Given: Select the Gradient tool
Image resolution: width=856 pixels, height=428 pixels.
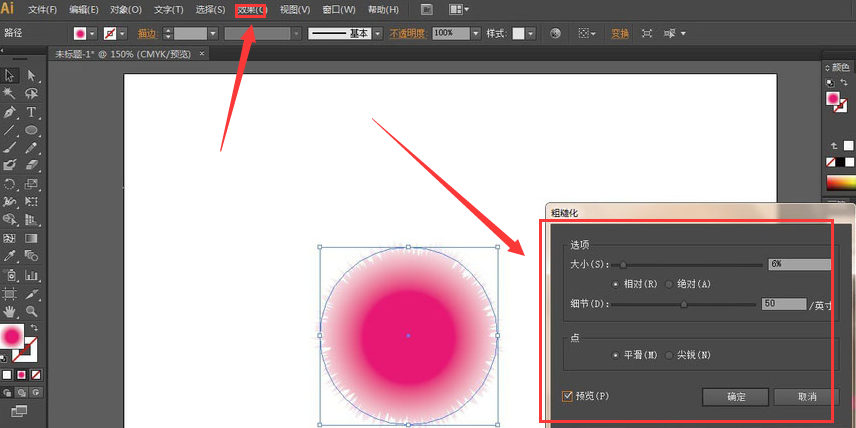Looking at the screenshot, I should click(31, 239).
